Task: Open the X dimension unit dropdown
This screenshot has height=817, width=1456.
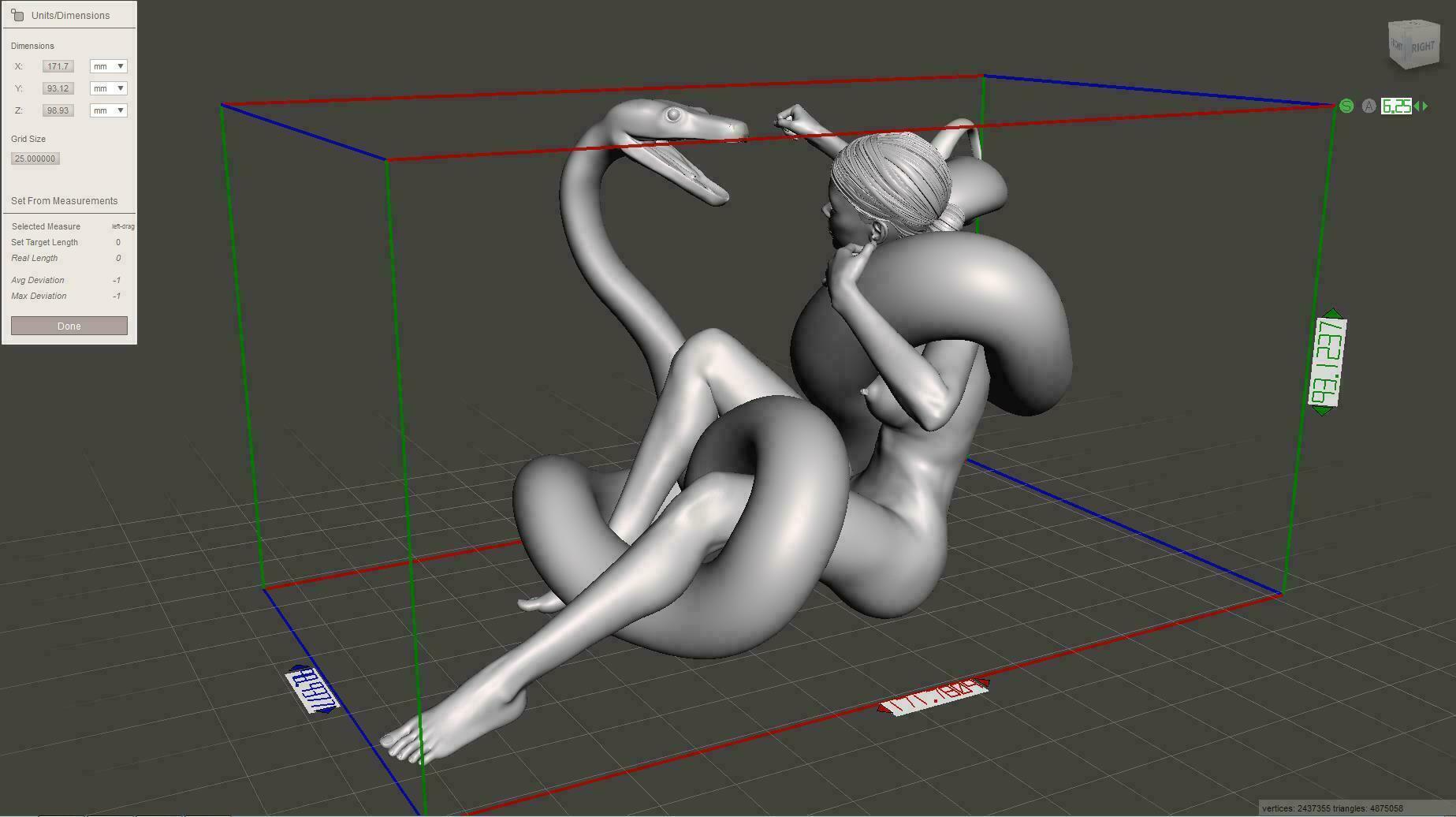Action: tap(109, 66)
